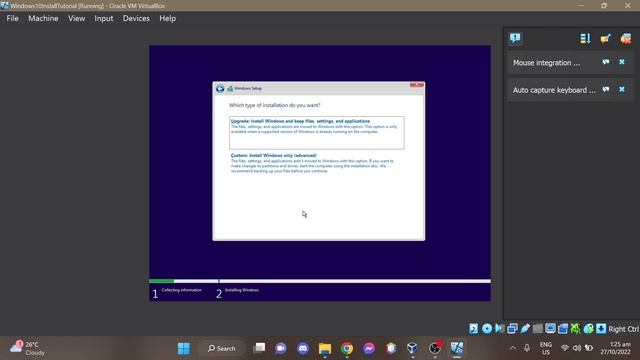Delete all notifications with red X icon
The image size is (640, 360).
click(625, 38)
